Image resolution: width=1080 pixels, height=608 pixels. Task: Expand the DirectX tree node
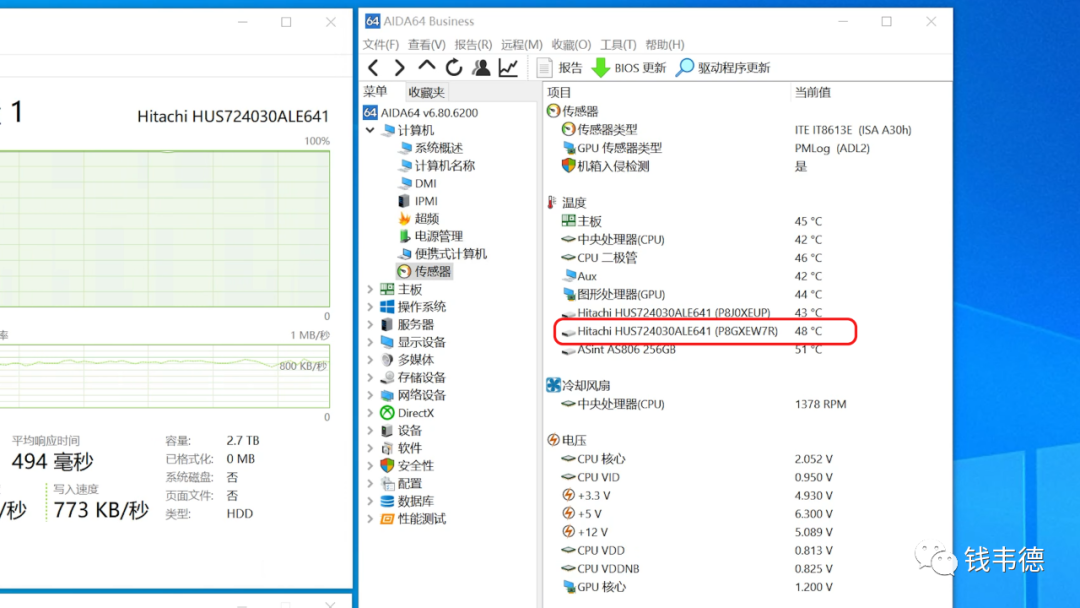[x=371, y=413]
